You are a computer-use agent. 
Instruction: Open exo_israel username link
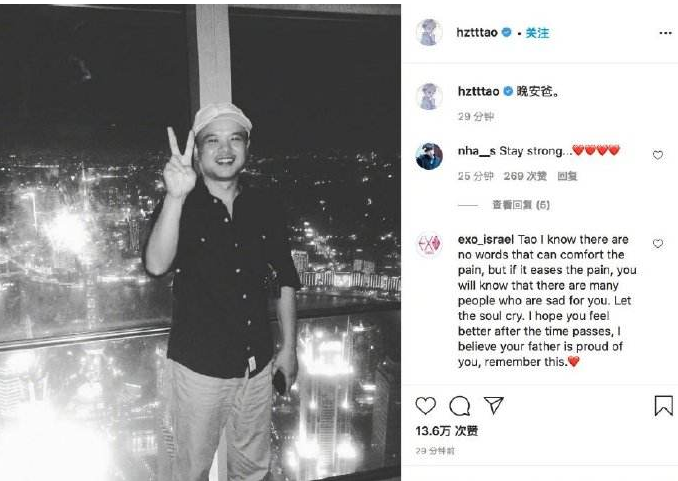[x=486, y=239]
